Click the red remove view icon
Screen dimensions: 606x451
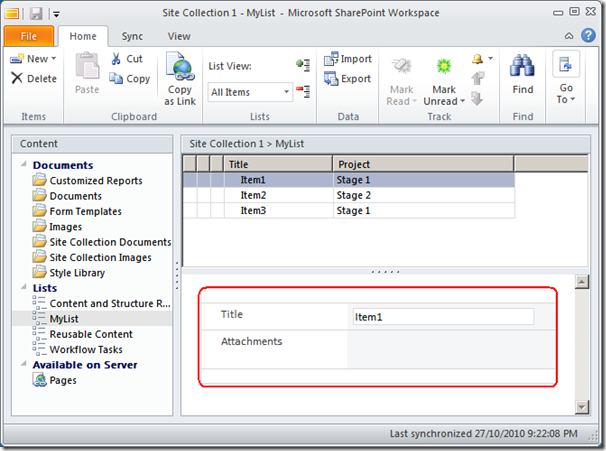pyautogui.click(x=303, y=92)
